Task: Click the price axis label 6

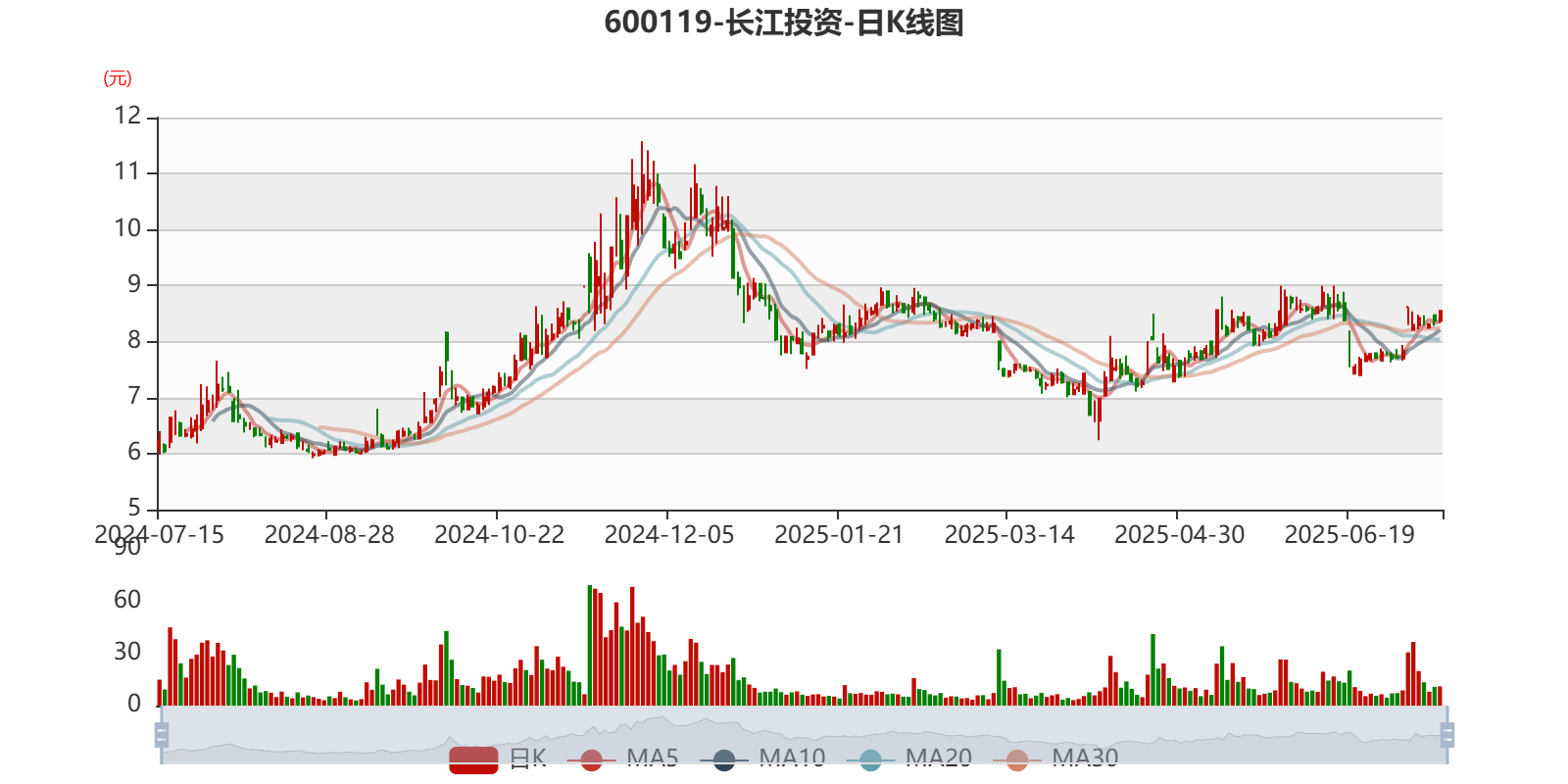Action: pyautogui.click(x=134, y=453)
